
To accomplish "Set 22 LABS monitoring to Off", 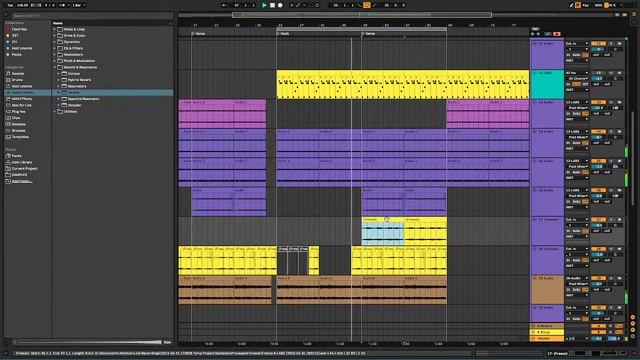I will 585,84.
